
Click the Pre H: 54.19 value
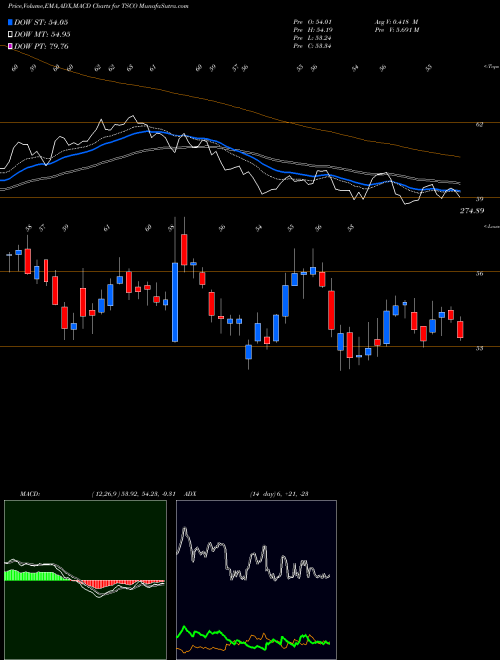pyautogui.click(x=312, y=30)
